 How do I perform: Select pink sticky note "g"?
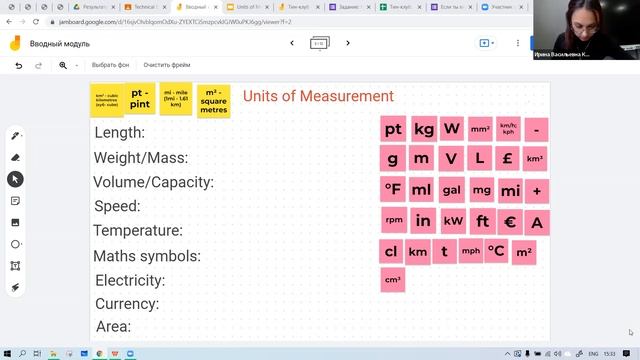coord(393,158)
